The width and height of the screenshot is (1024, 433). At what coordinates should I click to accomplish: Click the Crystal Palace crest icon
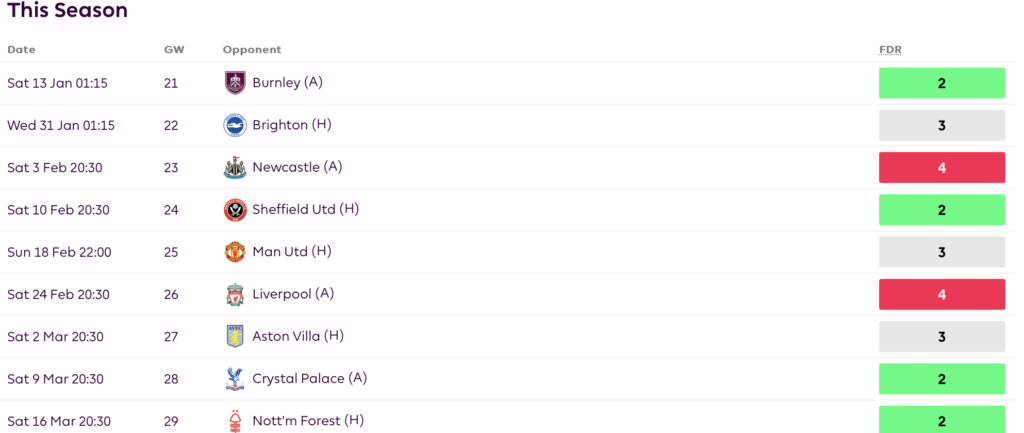235,379
